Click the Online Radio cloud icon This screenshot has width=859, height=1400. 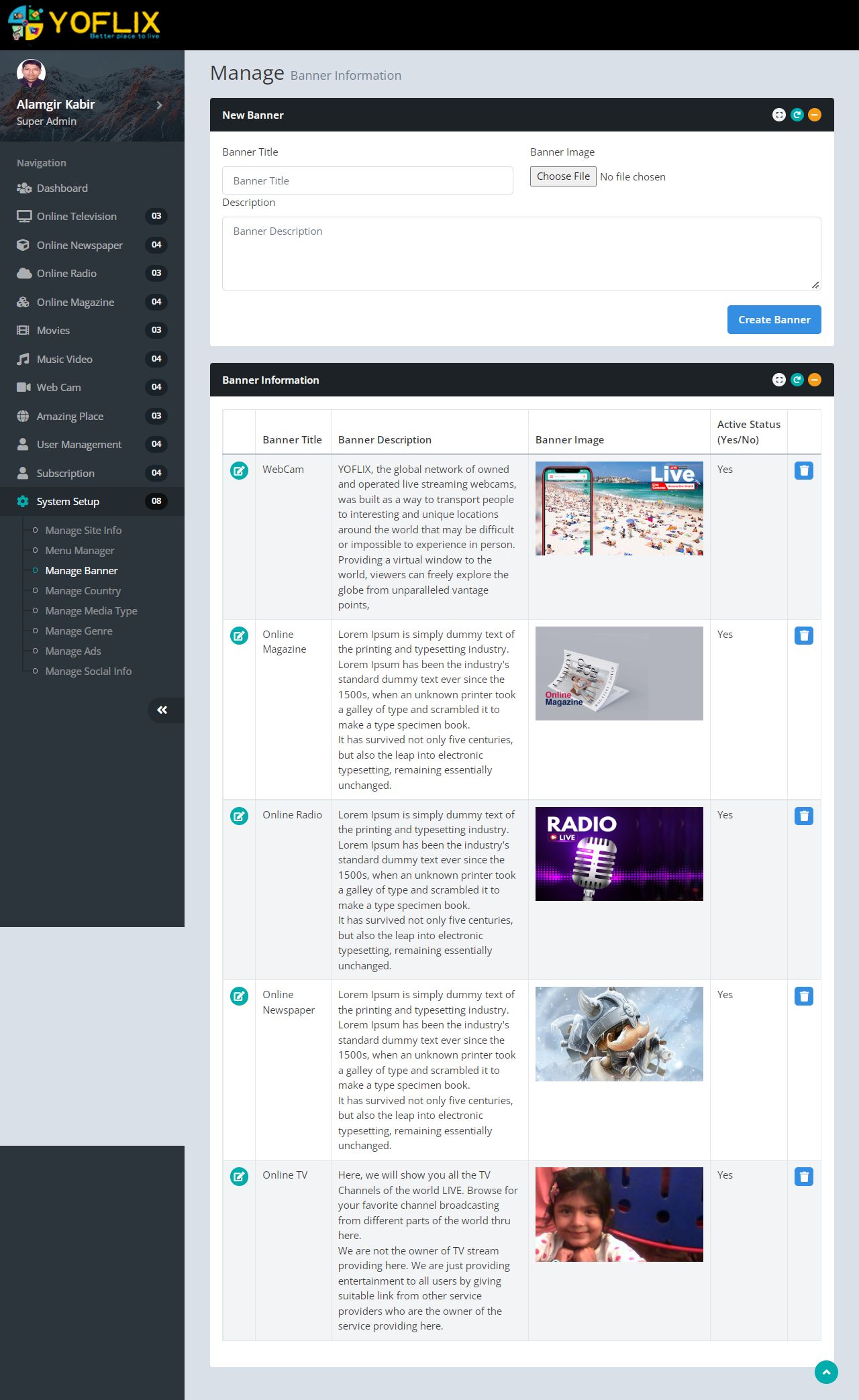(24, 274)
